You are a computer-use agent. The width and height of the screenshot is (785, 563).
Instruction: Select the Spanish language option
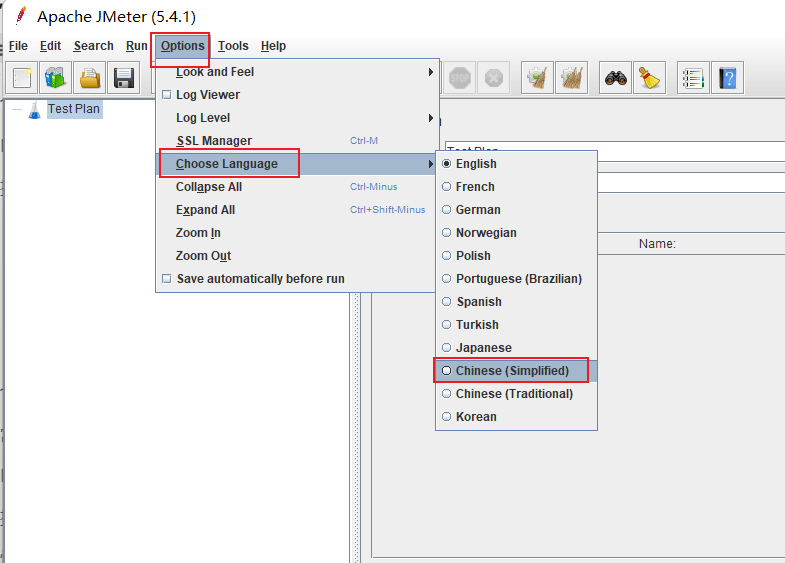[516, 302]
